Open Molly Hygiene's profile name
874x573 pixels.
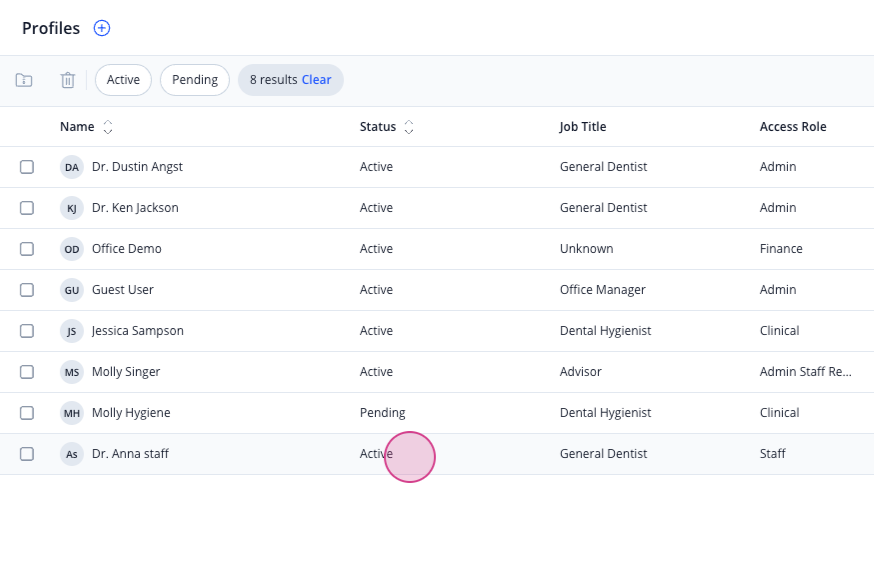(131, 412)
